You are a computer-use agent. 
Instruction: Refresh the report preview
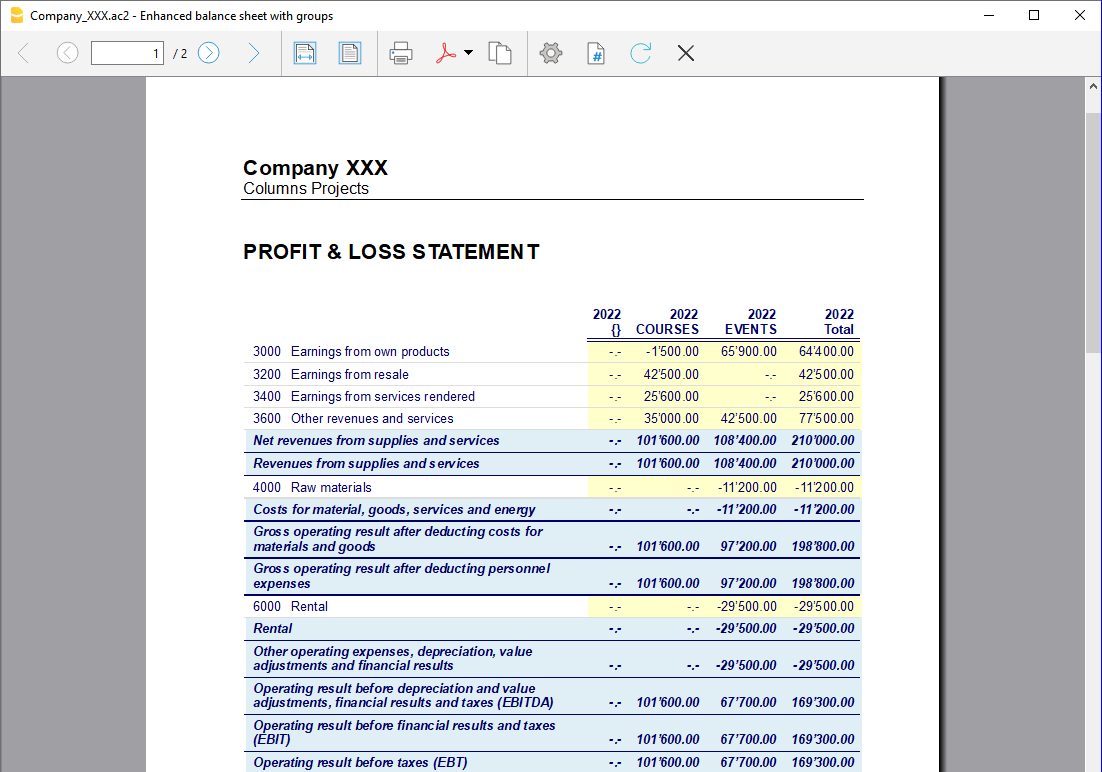click(641, 53)
